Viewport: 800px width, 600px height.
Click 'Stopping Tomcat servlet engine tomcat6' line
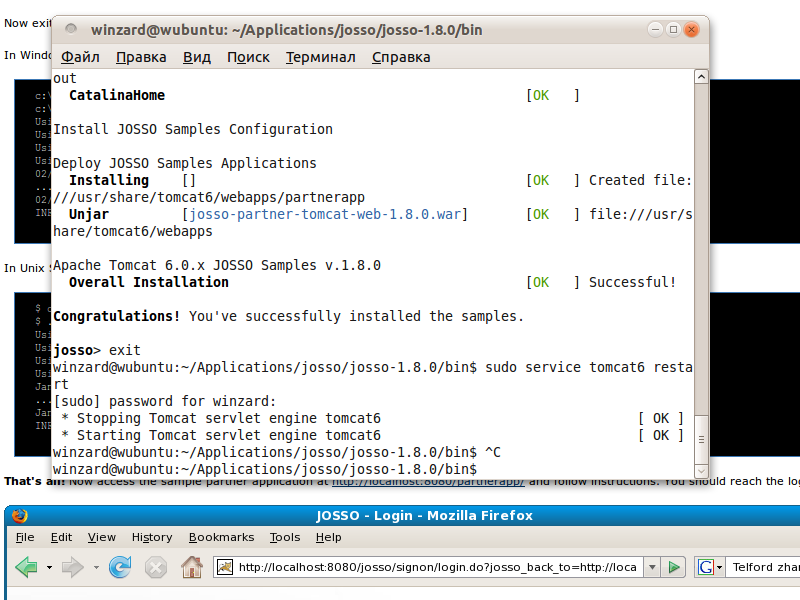(221, 418)
